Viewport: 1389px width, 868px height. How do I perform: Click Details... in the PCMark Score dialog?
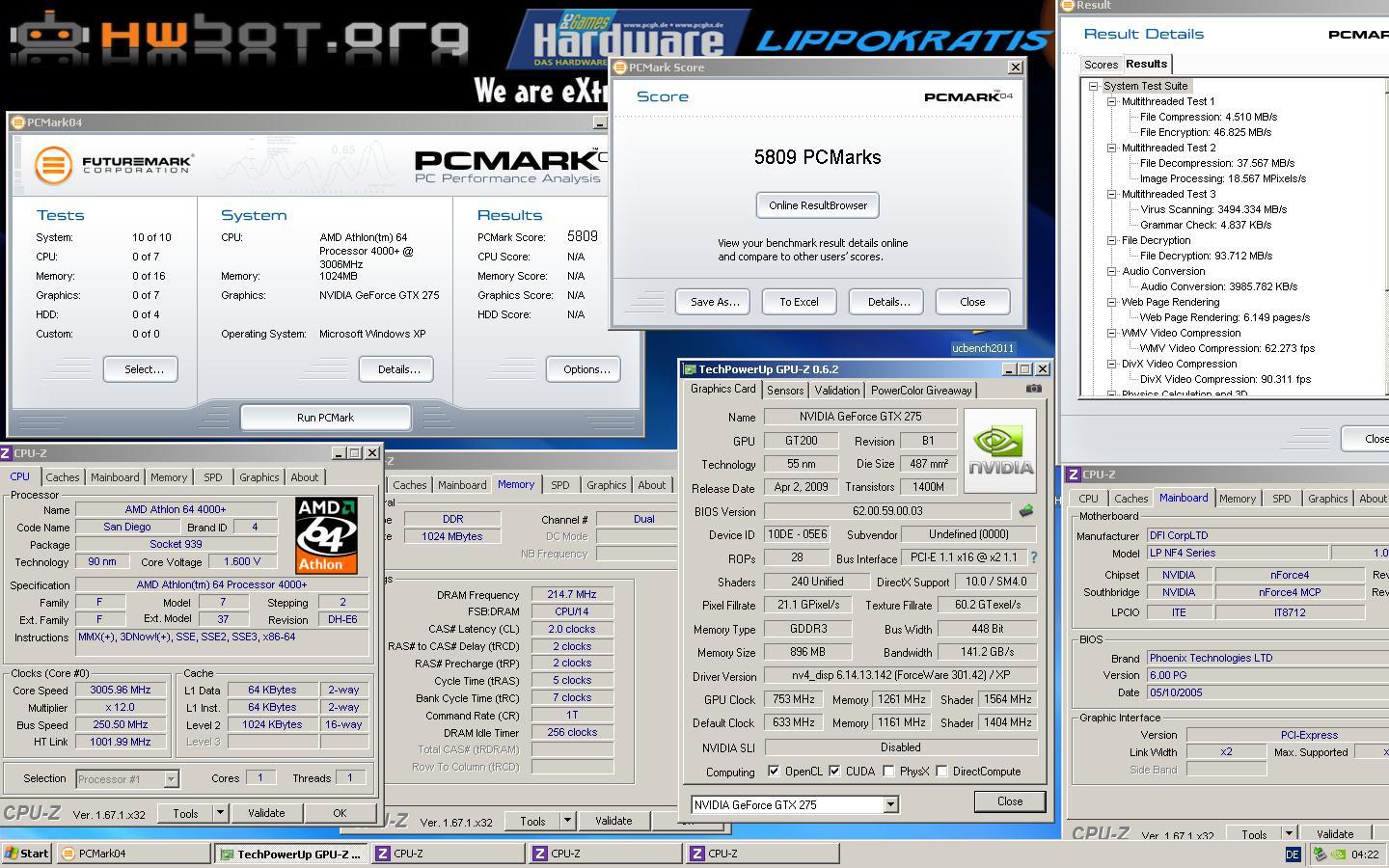tap(888, 302)
